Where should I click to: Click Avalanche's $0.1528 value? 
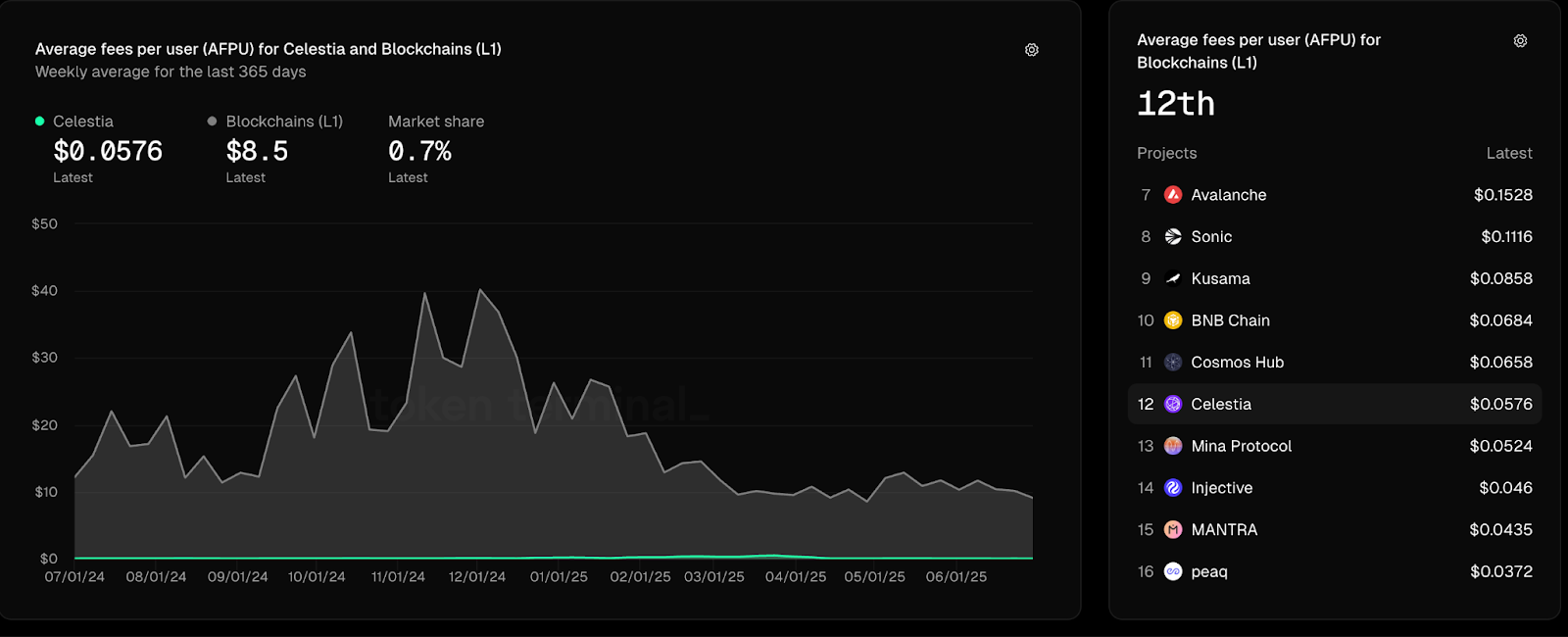tap(1503, 195)
